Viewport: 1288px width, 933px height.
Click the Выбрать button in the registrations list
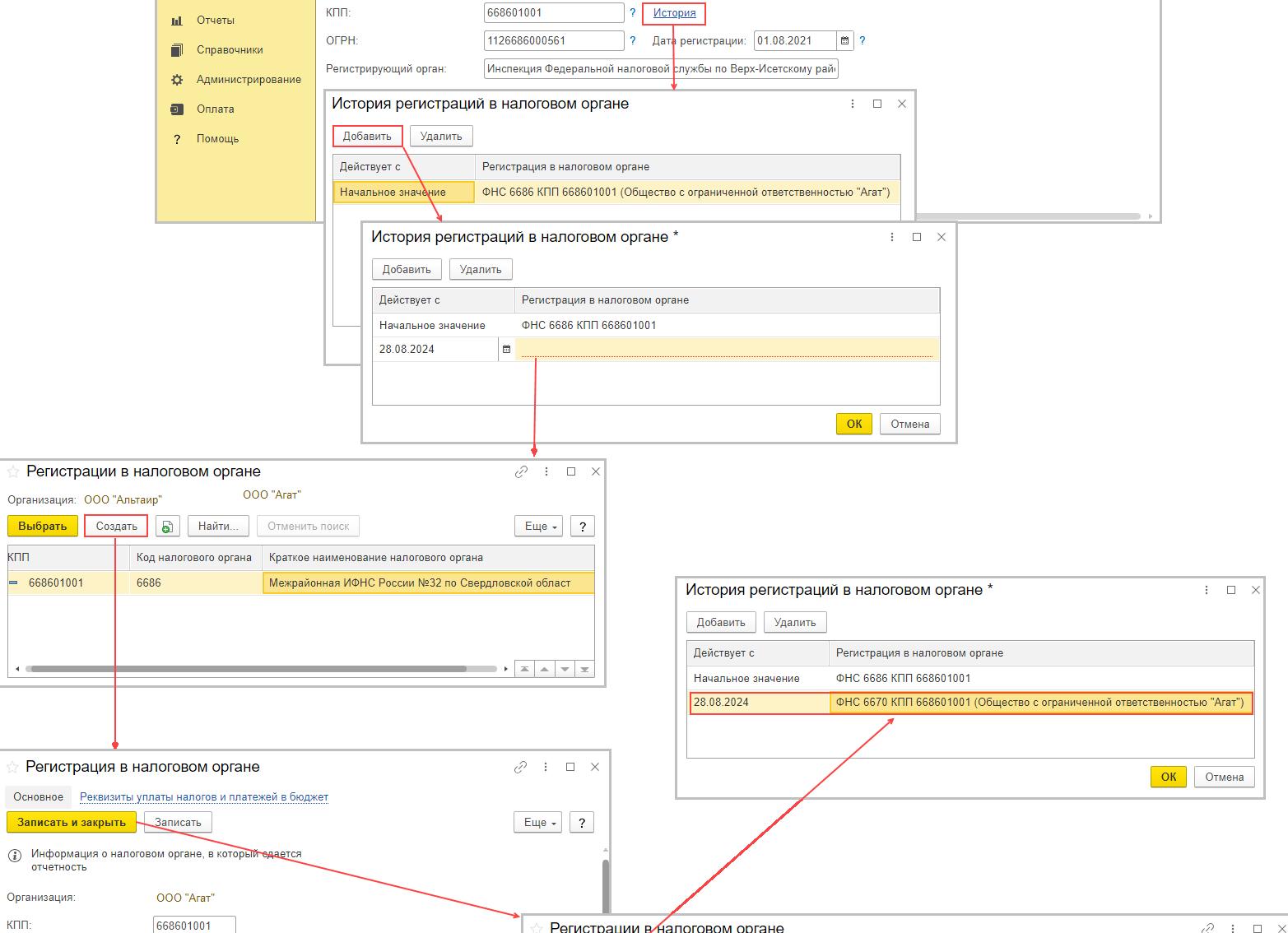43,526
